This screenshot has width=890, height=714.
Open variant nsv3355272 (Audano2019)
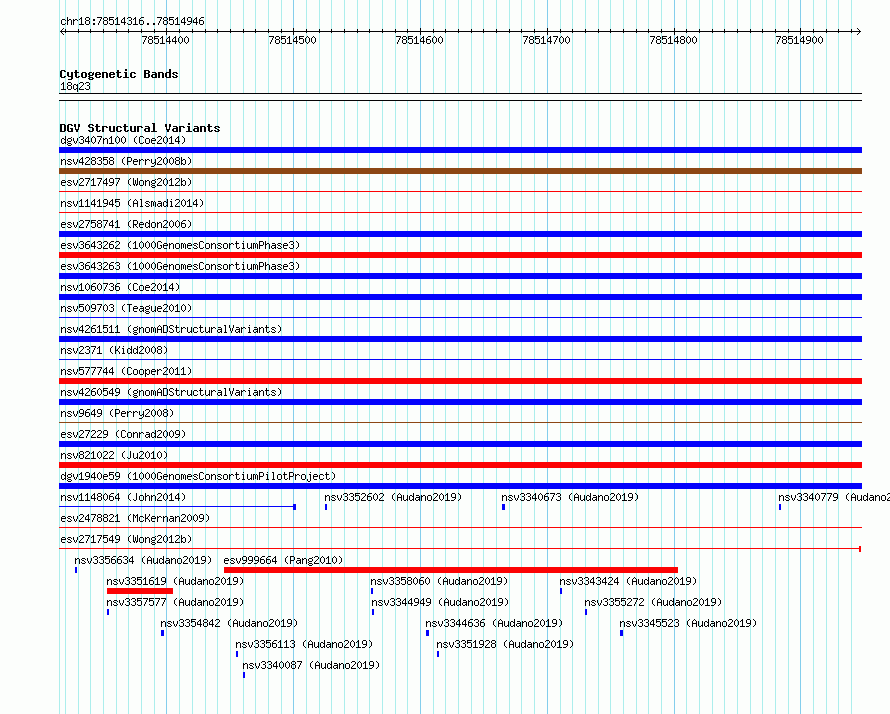(x=653, y=602)
